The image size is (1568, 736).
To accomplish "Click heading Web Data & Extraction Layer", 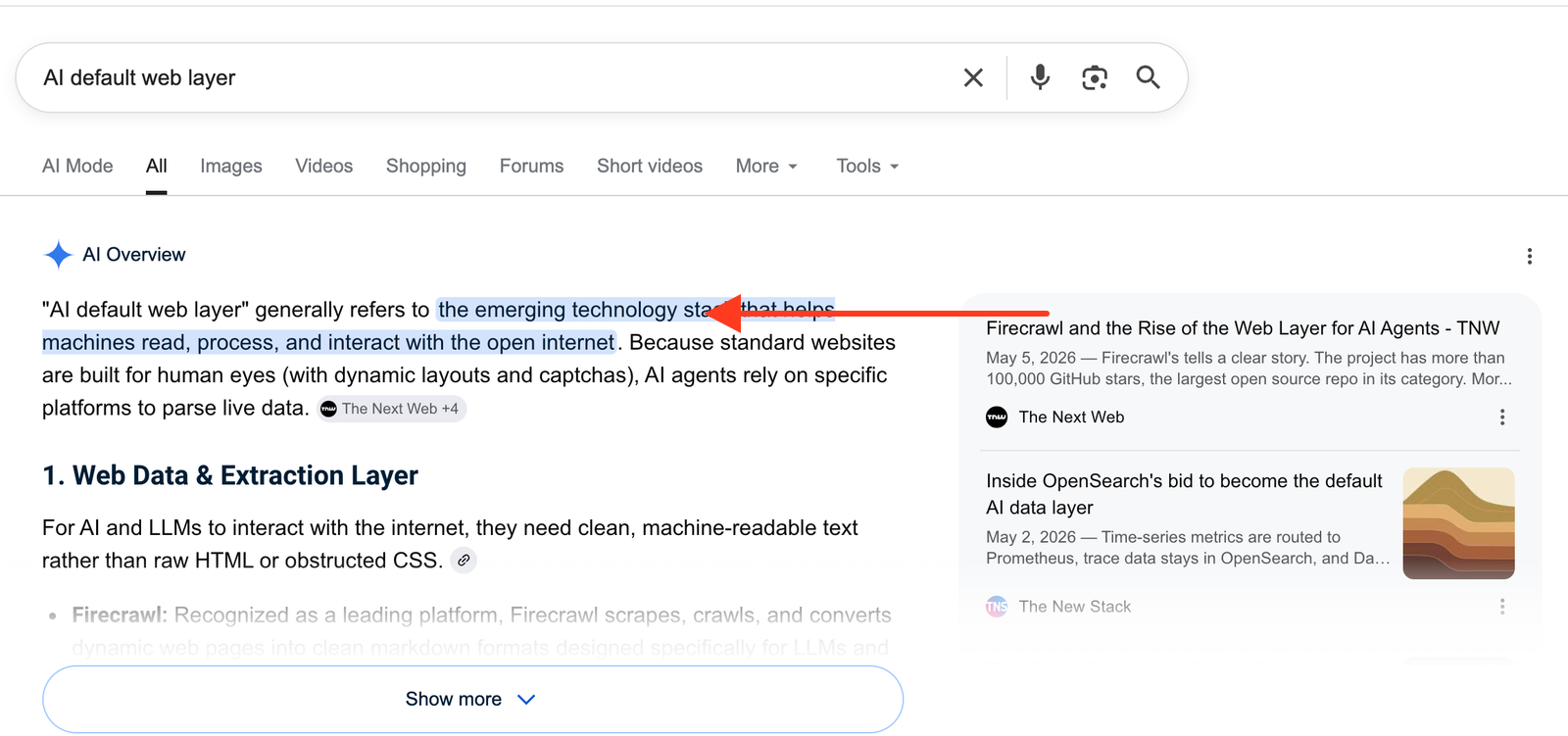I will click(230, 475).
